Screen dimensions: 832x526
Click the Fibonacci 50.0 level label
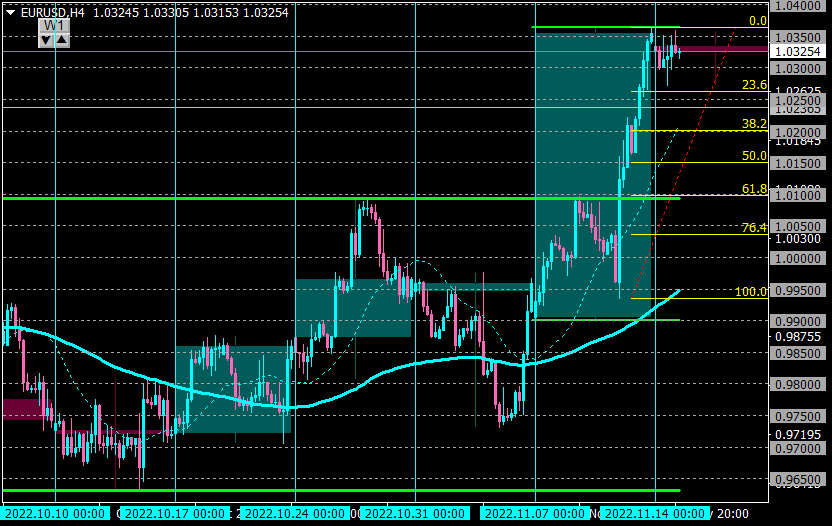tap(754, 156)
